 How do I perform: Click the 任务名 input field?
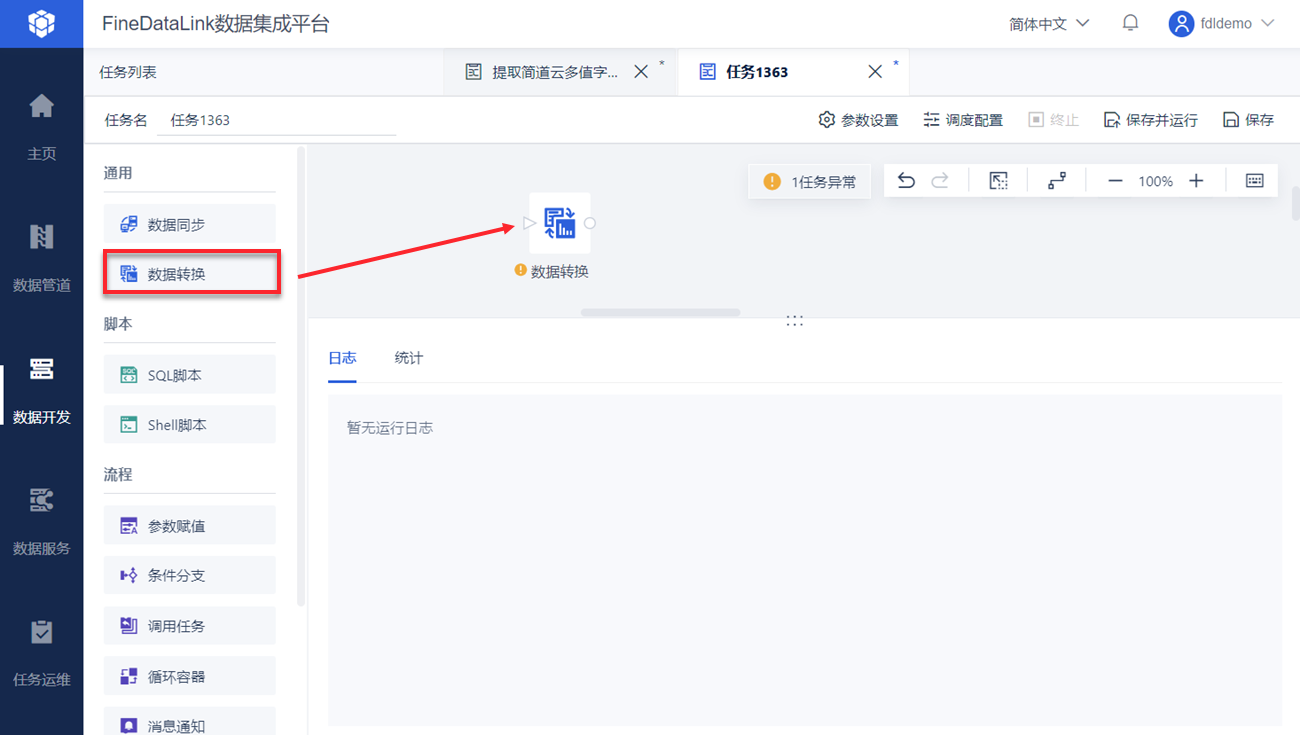click(277, 120)
